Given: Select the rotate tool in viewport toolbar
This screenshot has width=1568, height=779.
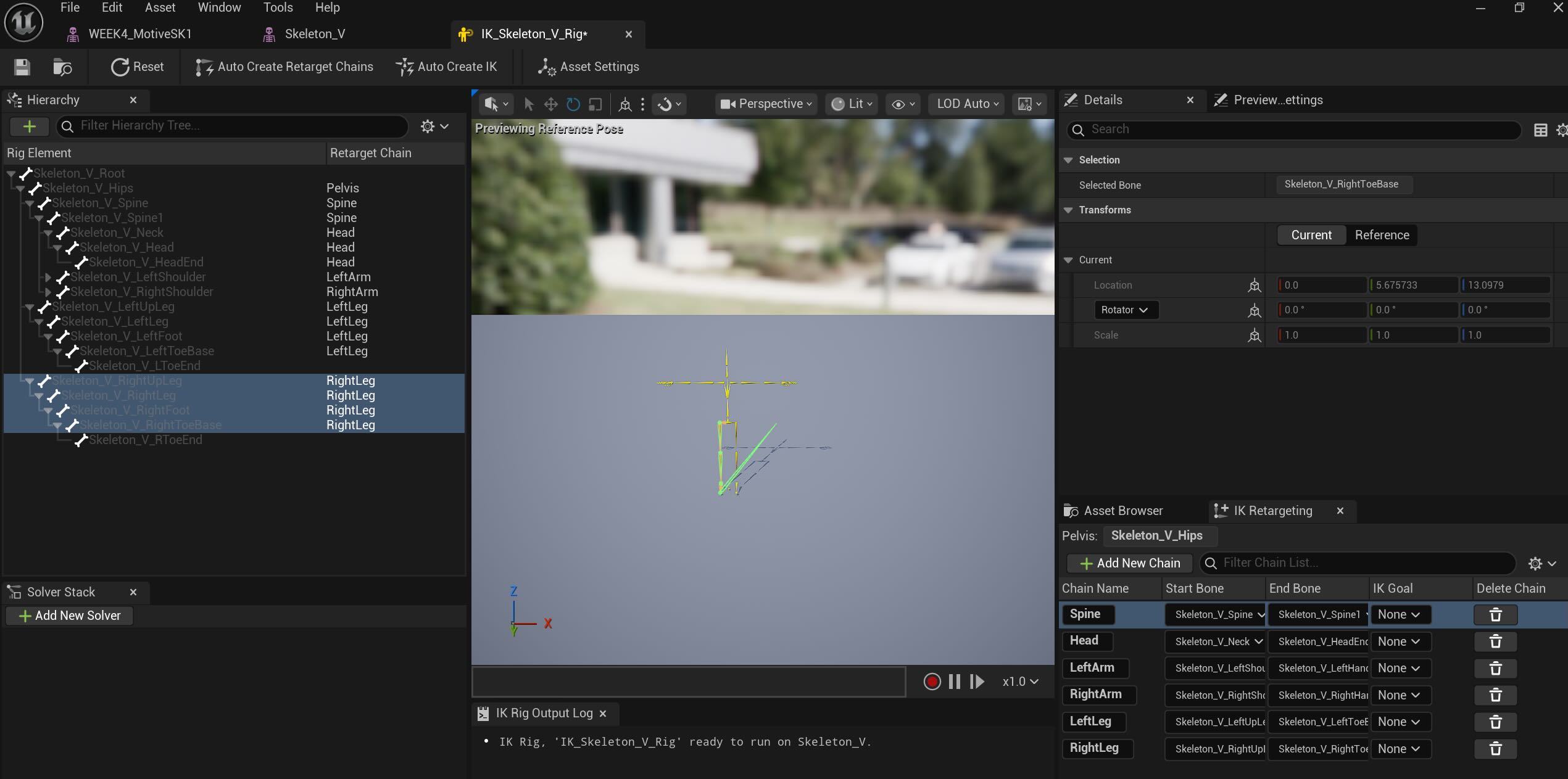Looking at the screenshot, I should (573, 104).
